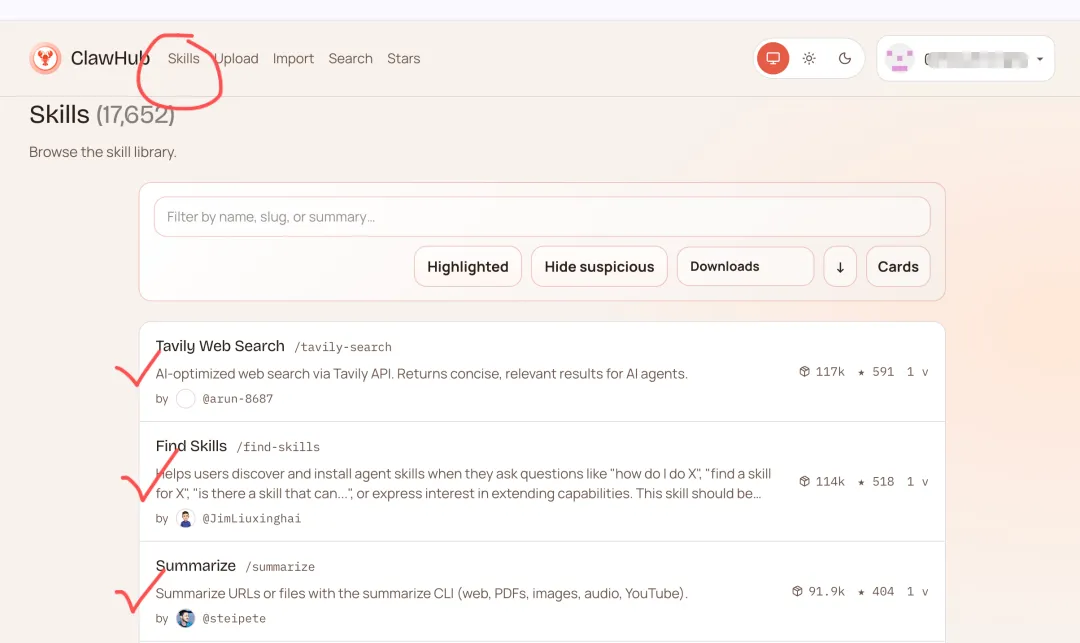
Task: Focus the filter by name input field
Action: pyautogui.click(x=542, y=217)
